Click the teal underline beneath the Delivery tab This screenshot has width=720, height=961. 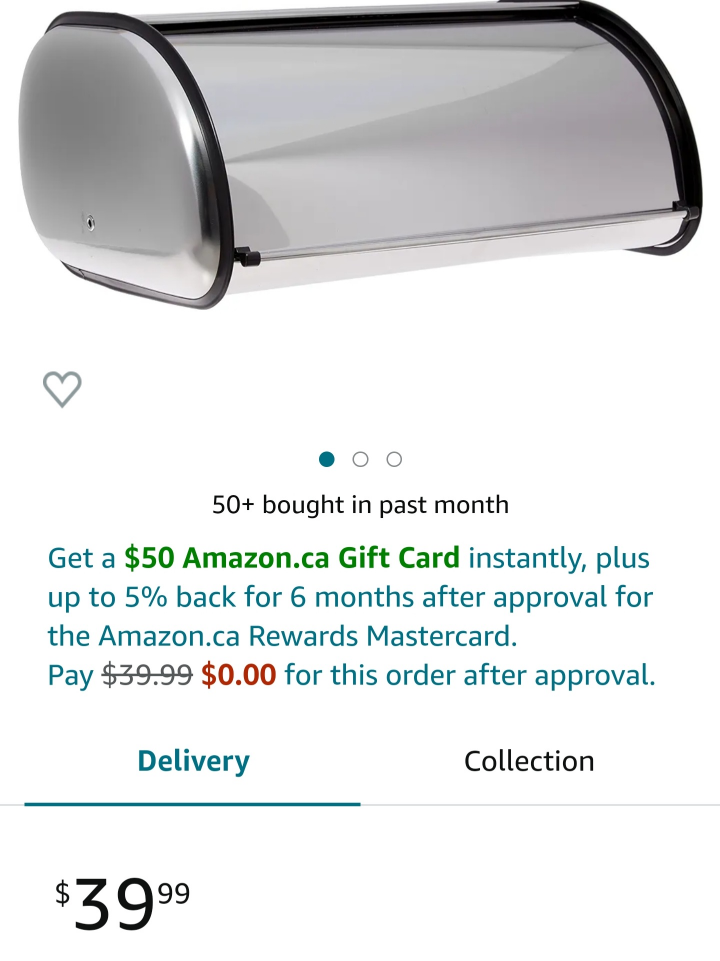click(192, 804)
